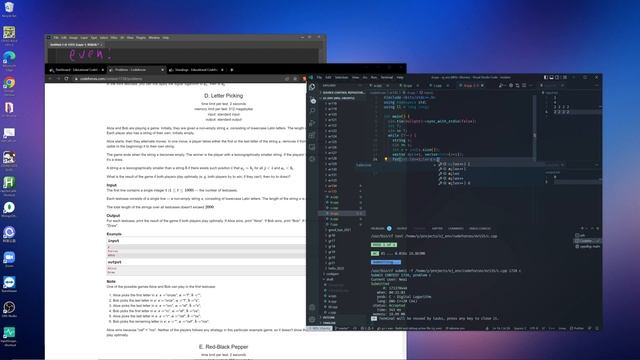The height and width of the screenshot is (360, 640).
Task: Toggle the secondary side bar layout icon
Action: pos(557,77)
